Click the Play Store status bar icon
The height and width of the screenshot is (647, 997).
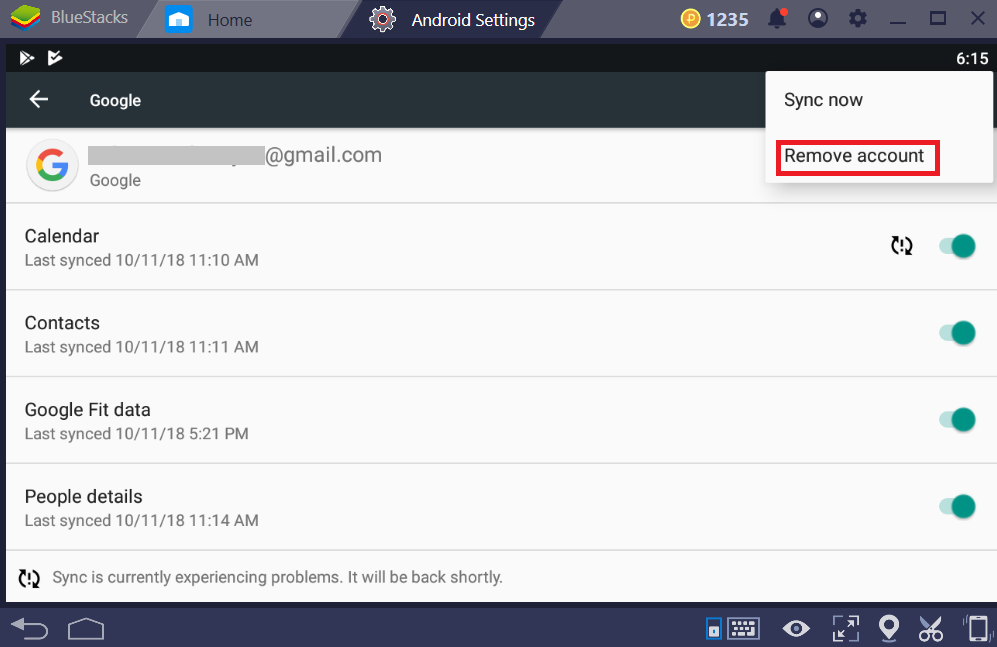point(26,58)
